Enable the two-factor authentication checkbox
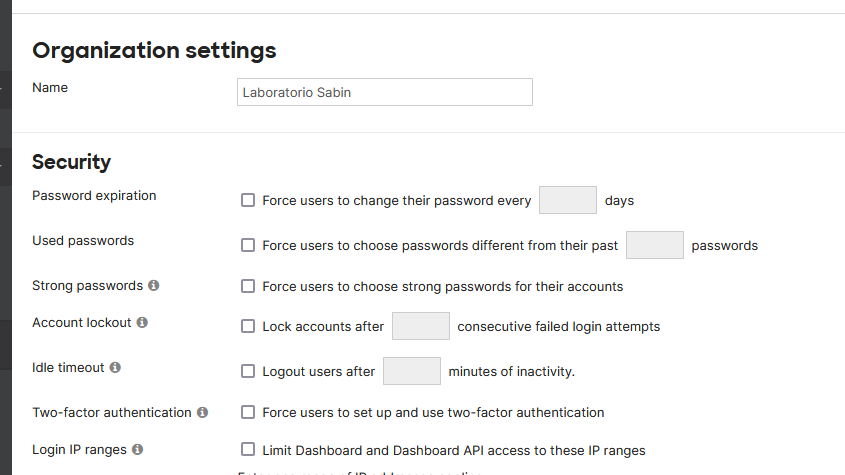Viewport: 845px width, 475px height. click(248, 412)
